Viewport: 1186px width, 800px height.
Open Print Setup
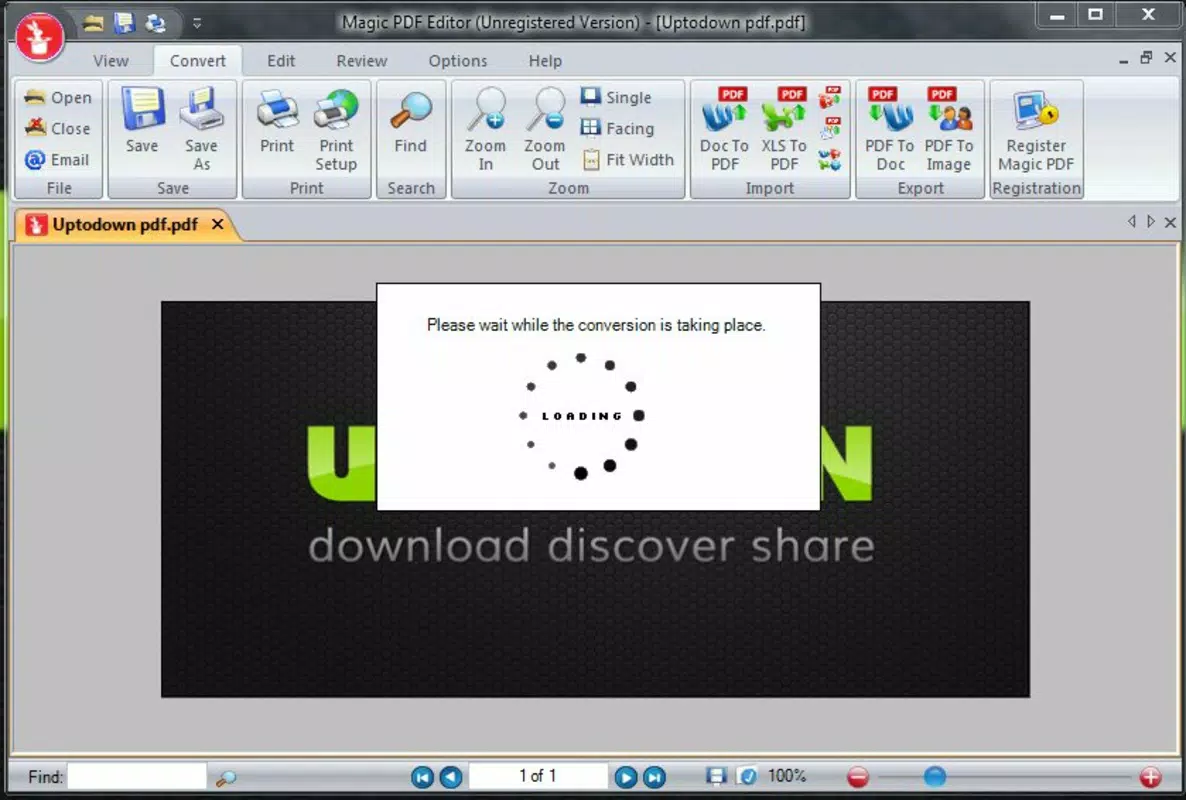336,129
